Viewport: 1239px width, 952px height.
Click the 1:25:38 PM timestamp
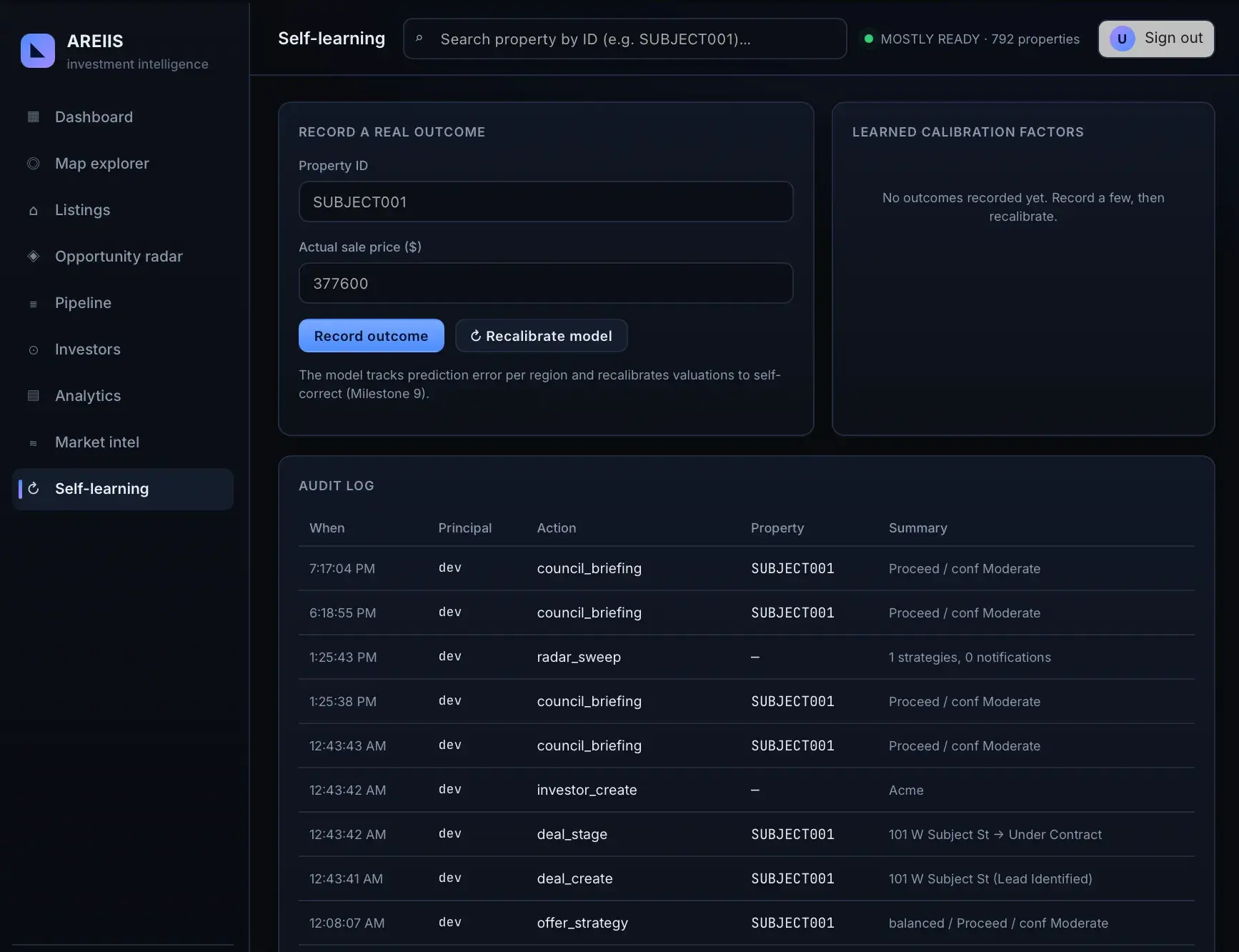point(342,701)
